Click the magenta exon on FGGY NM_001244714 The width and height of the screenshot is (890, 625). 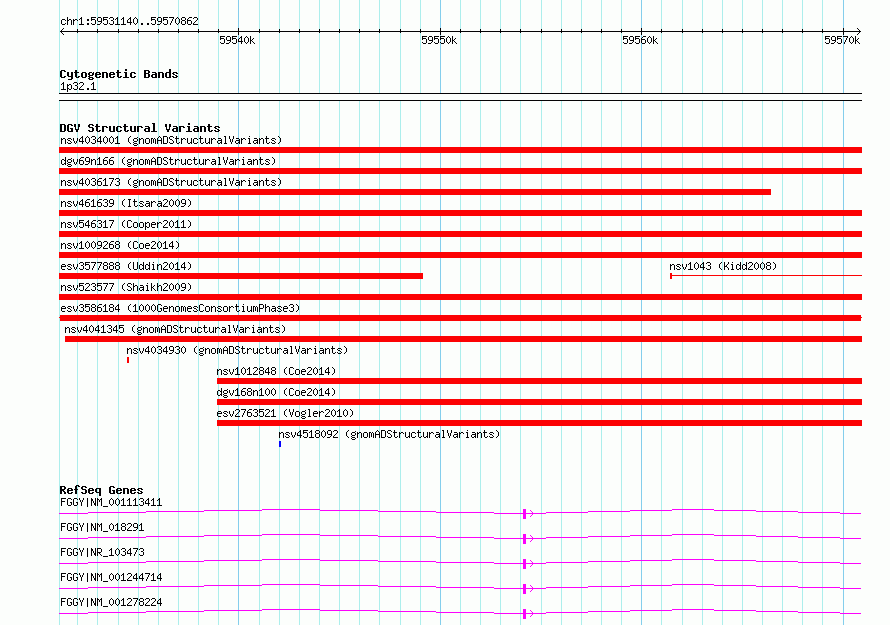(x=525, y=589)
